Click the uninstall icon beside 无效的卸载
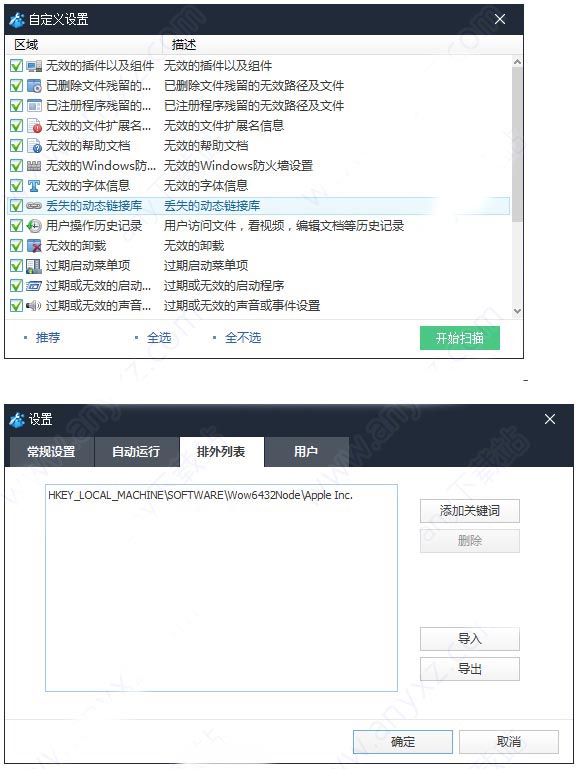The height and width of the screenshot is (769, 578). 34,246
